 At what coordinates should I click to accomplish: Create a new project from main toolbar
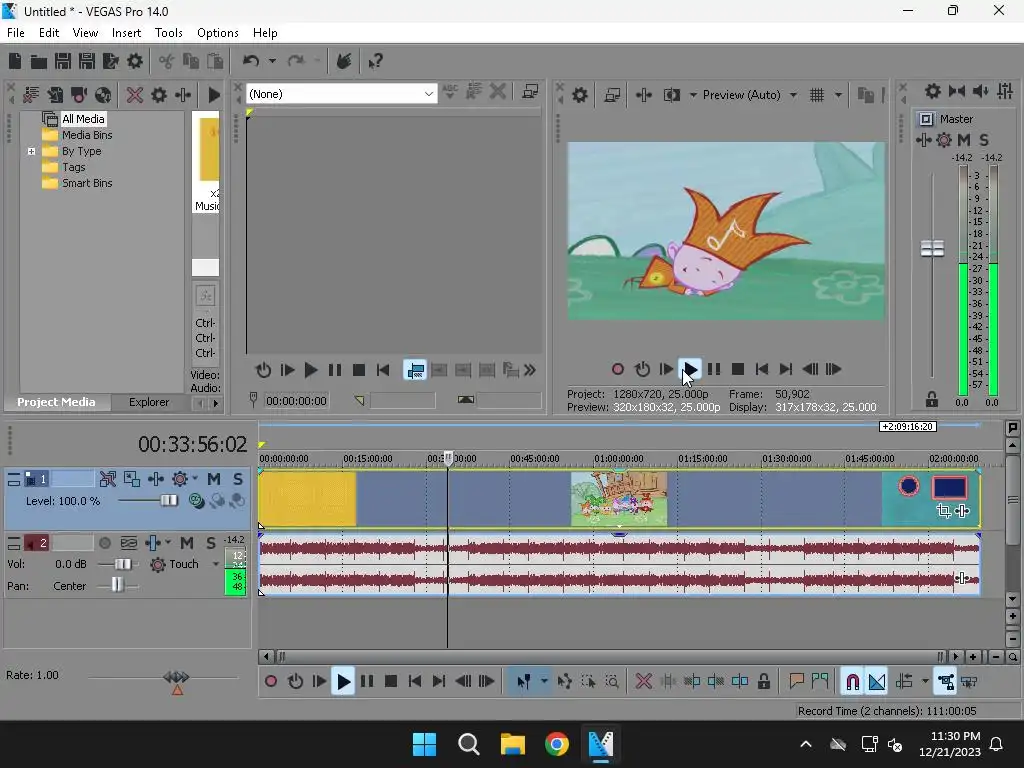15,61
